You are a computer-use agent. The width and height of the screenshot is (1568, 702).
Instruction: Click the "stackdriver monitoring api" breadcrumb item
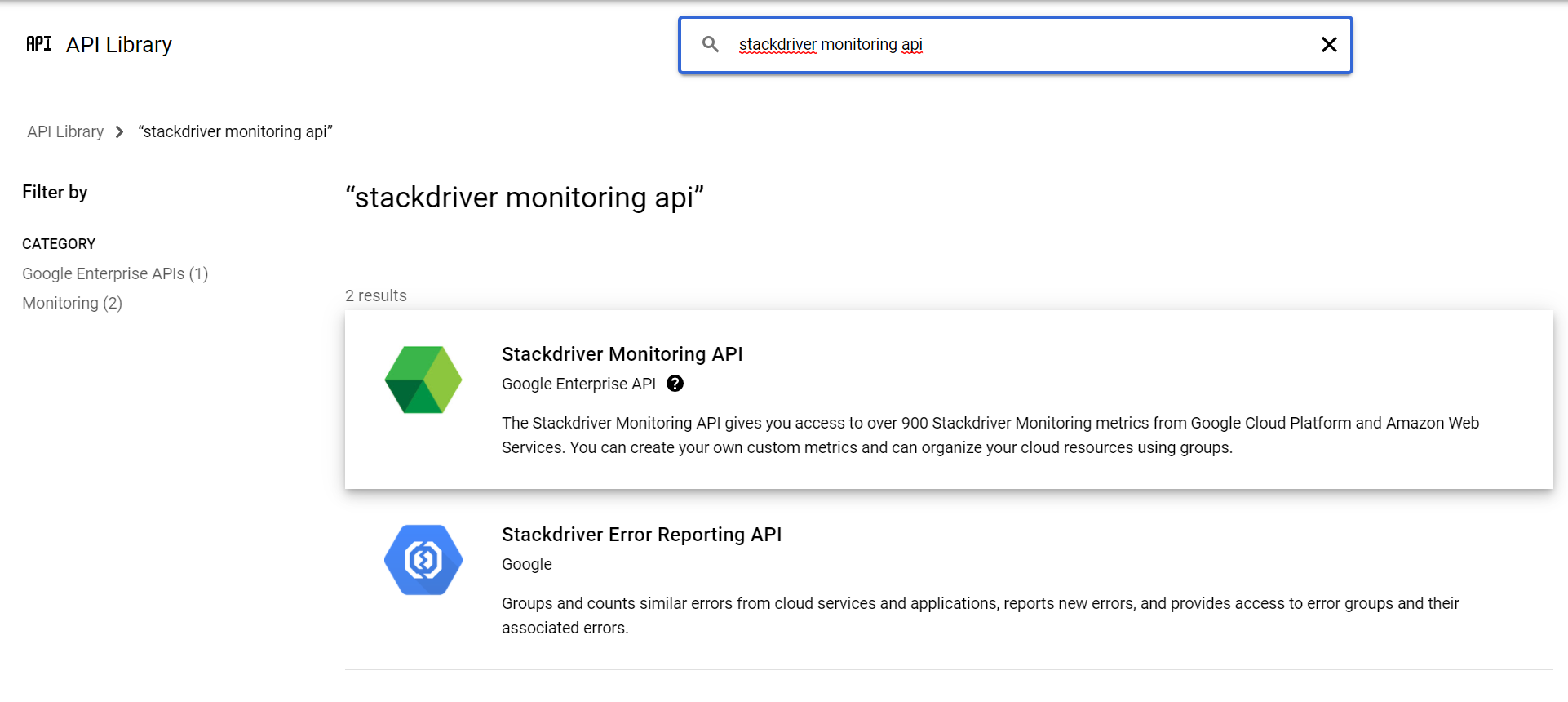coord(236,132)
